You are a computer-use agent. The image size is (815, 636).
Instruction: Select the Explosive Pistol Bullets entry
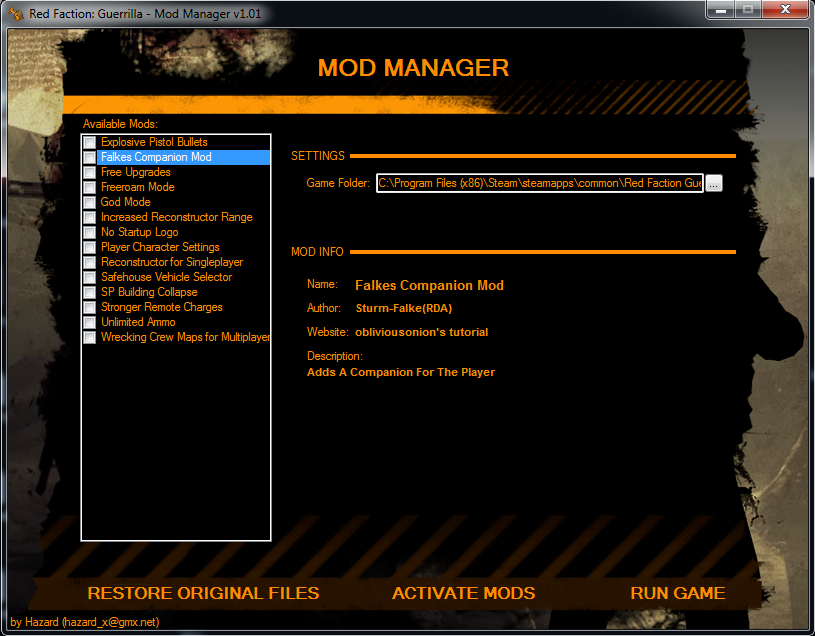click(154, 142)
